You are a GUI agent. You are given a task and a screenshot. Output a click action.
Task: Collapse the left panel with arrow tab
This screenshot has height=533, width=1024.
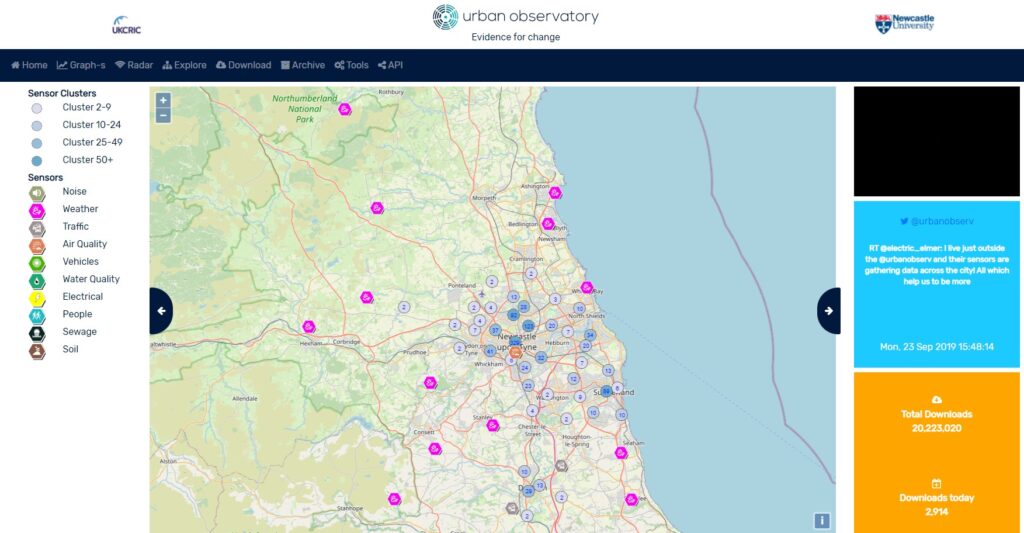[161, 311]
